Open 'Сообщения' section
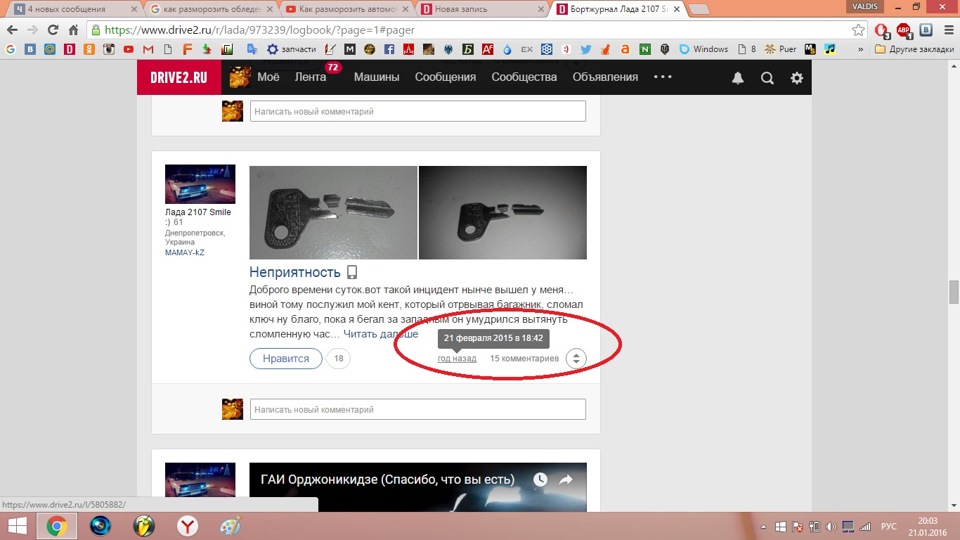The width and height of the screenshot is (960, 540). [x=445, y=77]
